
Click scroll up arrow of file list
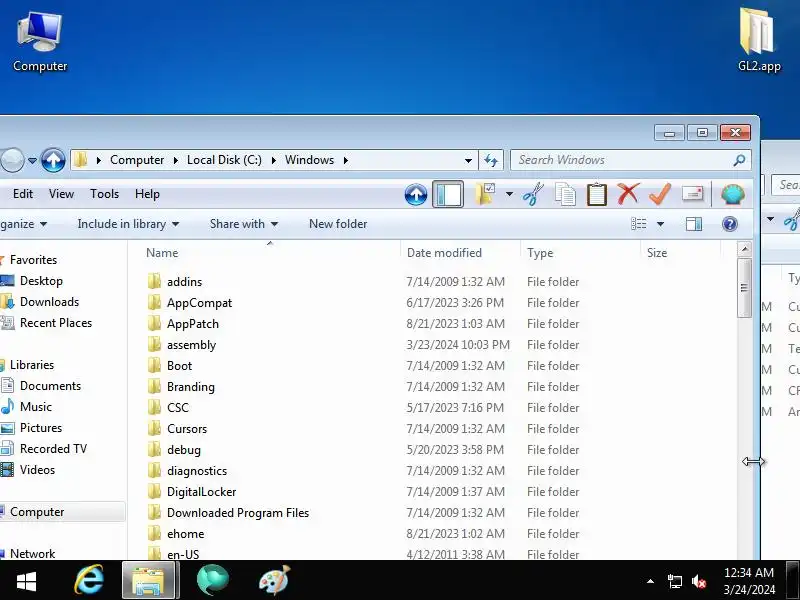pyautogui.click(x=744, y=249)
